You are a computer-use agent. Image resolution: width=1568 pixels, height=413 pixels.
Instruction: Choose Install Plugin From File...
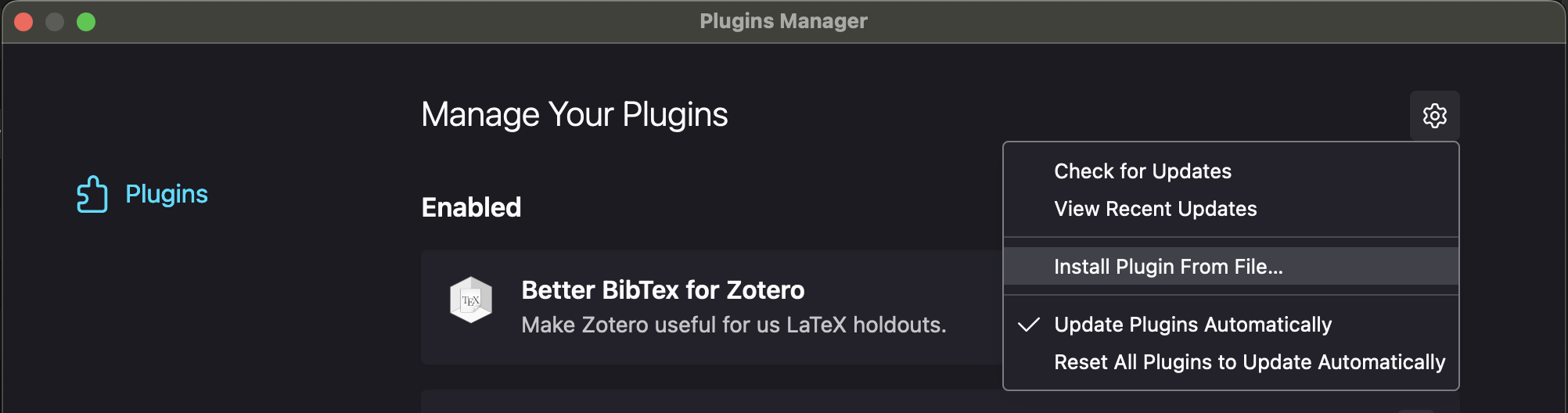pyautogui.click(x=1168, y=267)
